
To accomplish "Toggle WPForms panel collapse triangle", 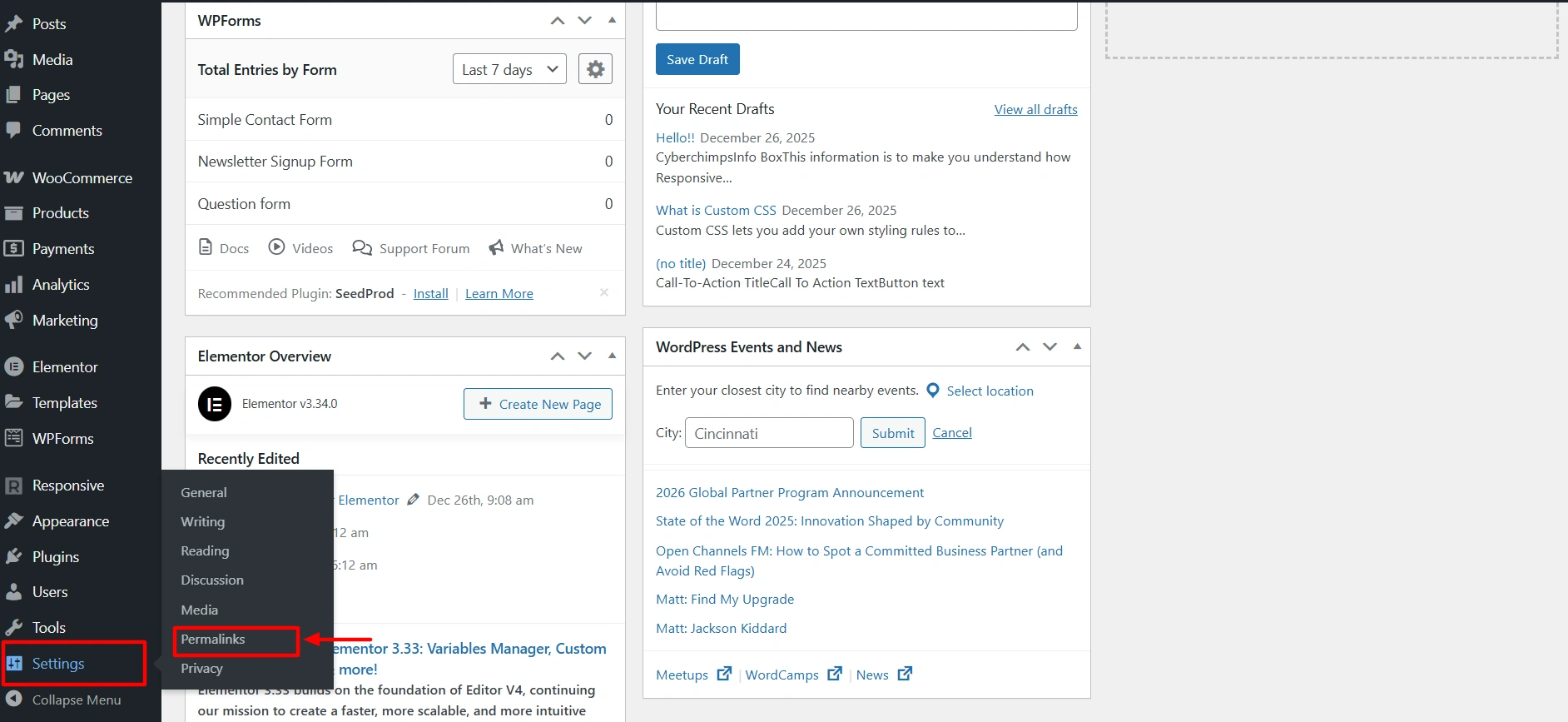I will (613, 20).
